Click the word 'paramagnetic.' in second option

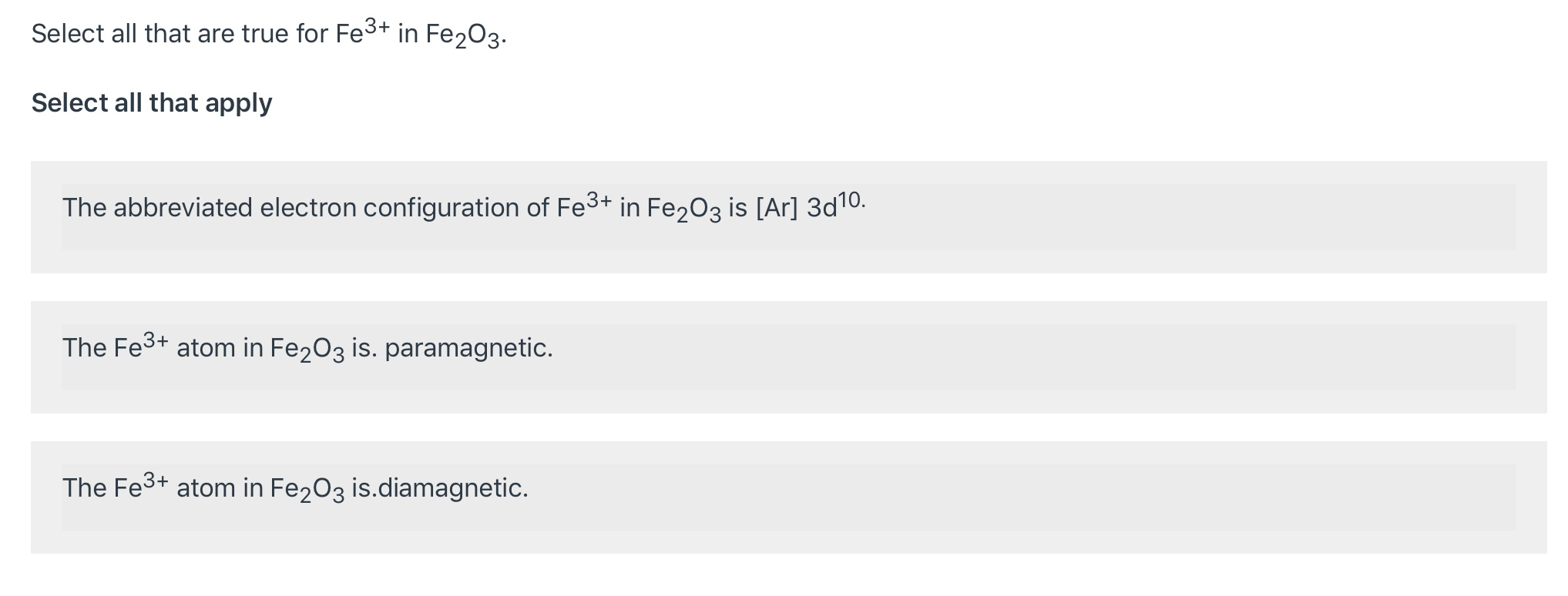(x=468, y=349)
